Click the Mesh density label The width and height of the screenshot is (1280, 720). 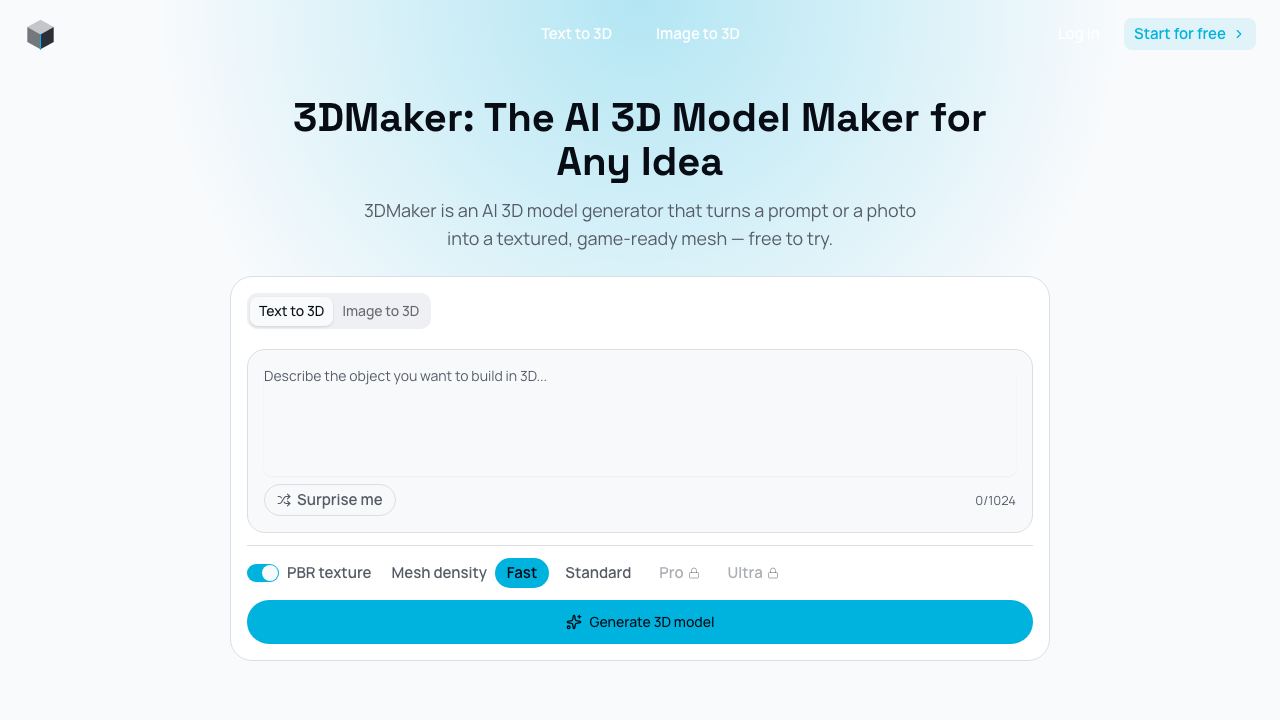pyautogui.click(x=439, y=573)
